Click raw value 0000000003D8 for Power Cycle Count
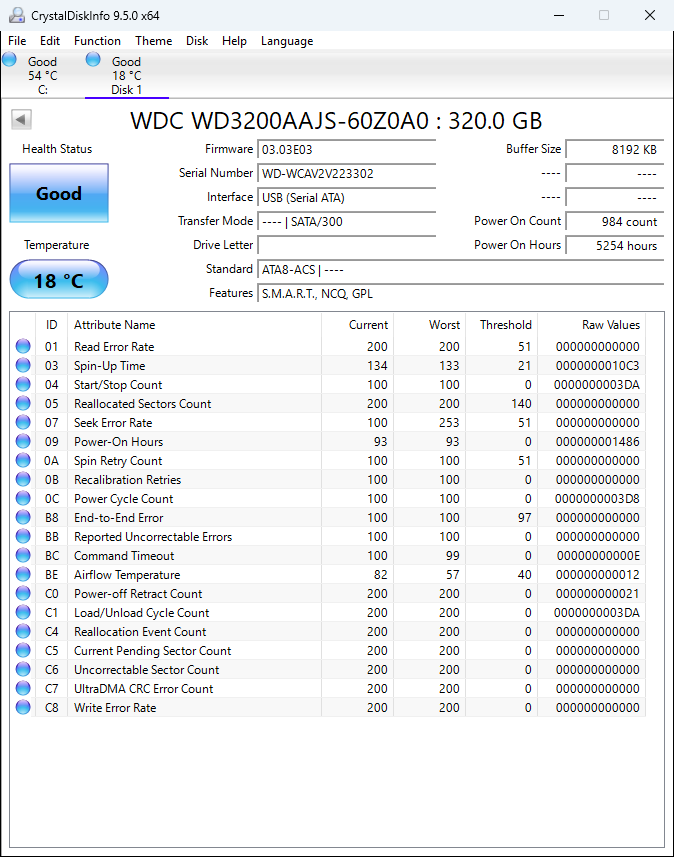 [597, 499]
